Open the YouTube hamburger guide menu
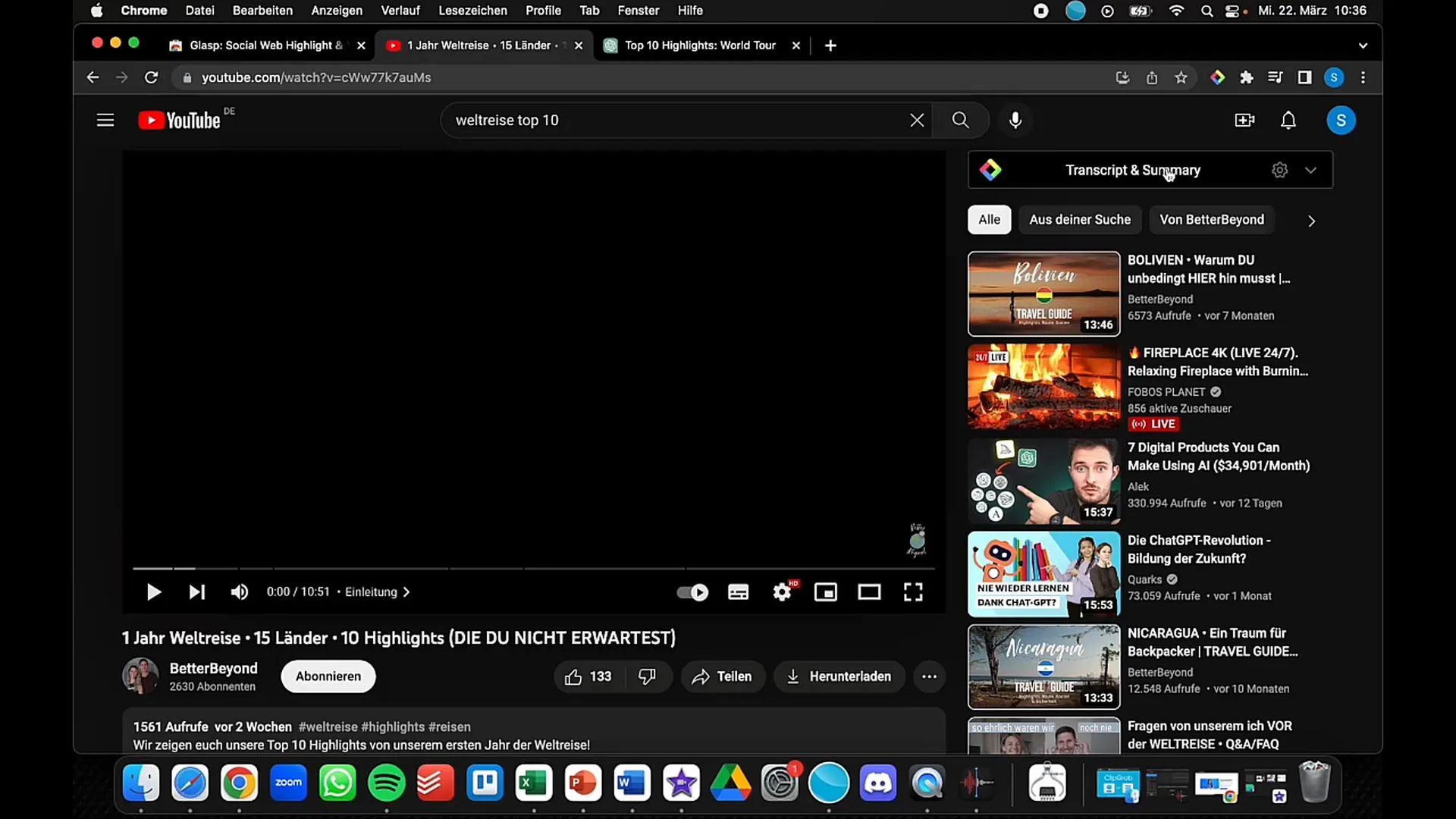 point(105,121)
